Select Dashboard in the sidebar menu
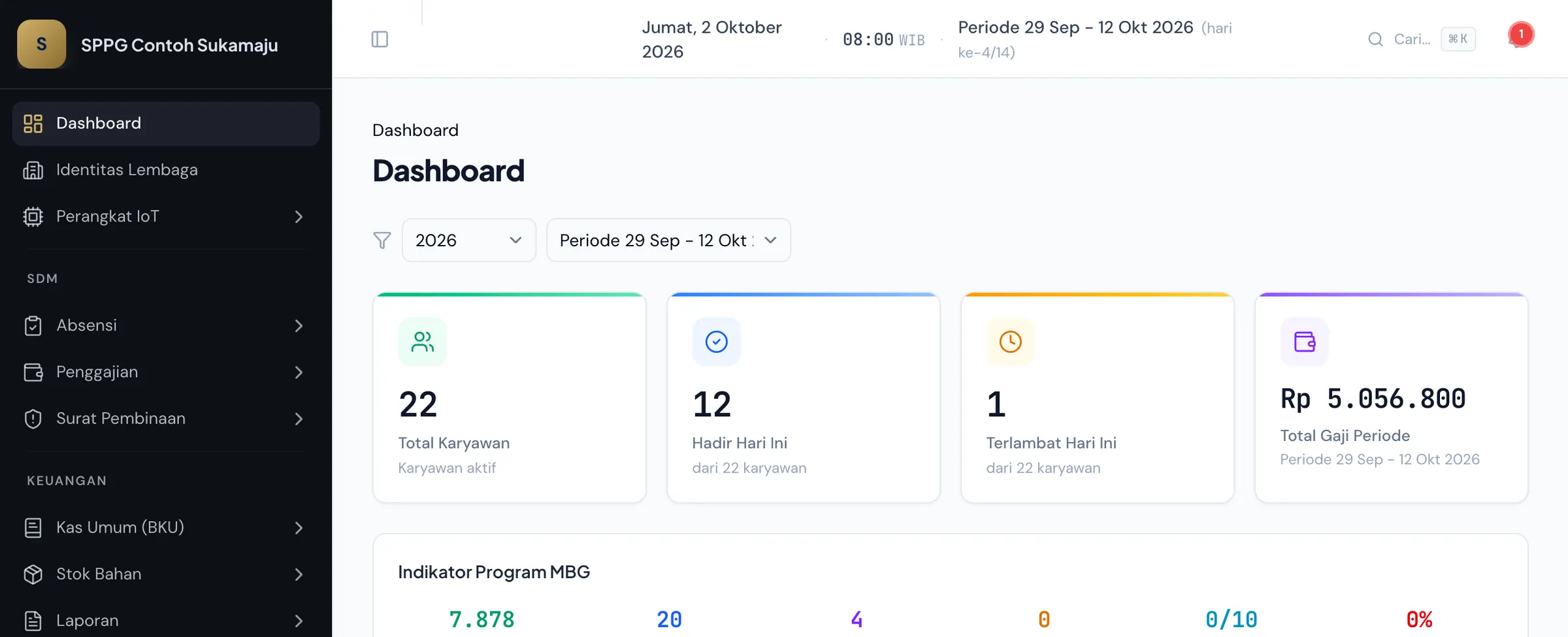This screenshot has height=637, width=1568. [x=166, y=123]
